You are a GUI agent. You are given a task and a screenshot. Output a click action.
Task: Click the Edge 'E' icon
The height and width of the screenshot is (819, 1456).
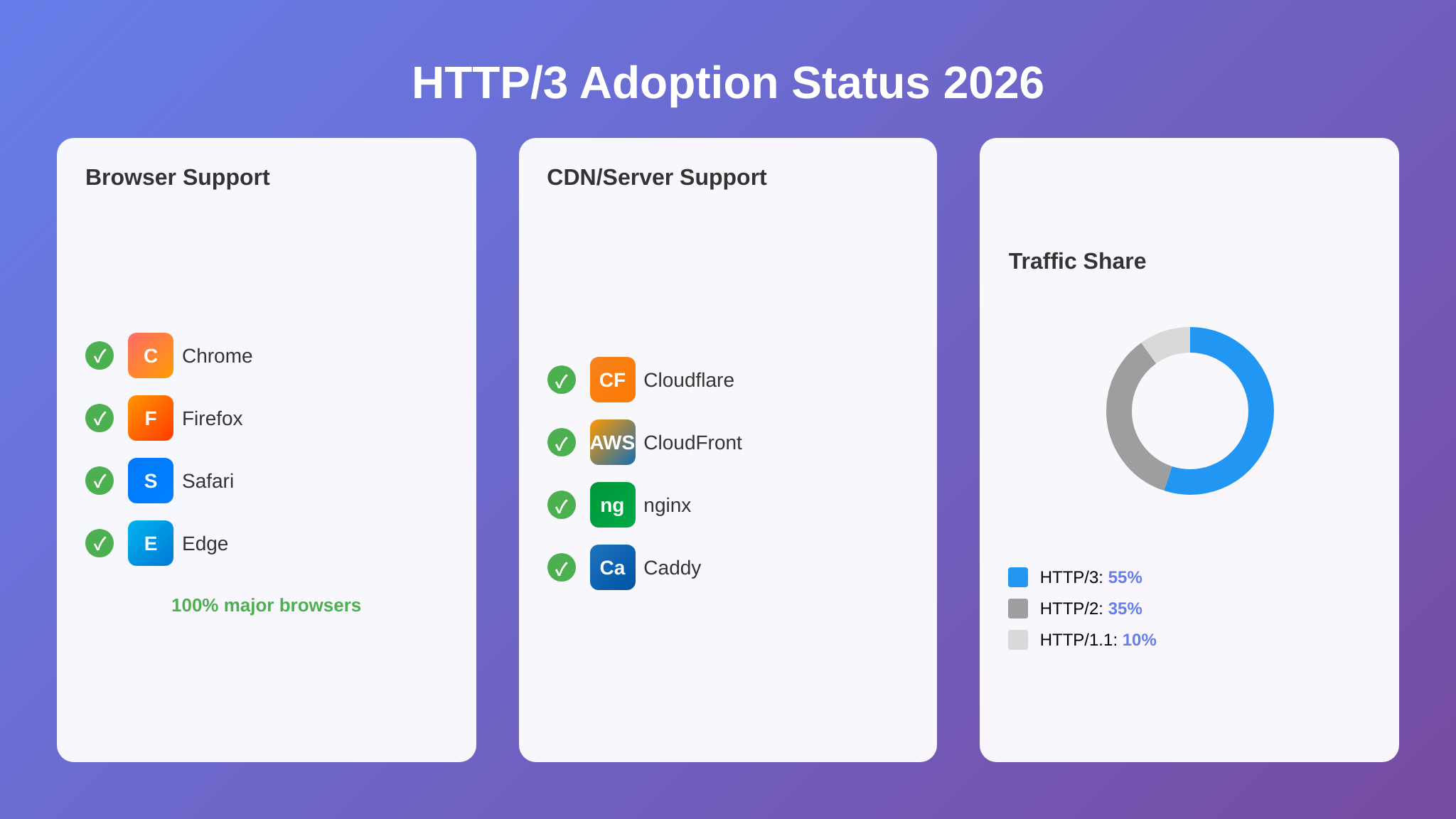point(151,543)
